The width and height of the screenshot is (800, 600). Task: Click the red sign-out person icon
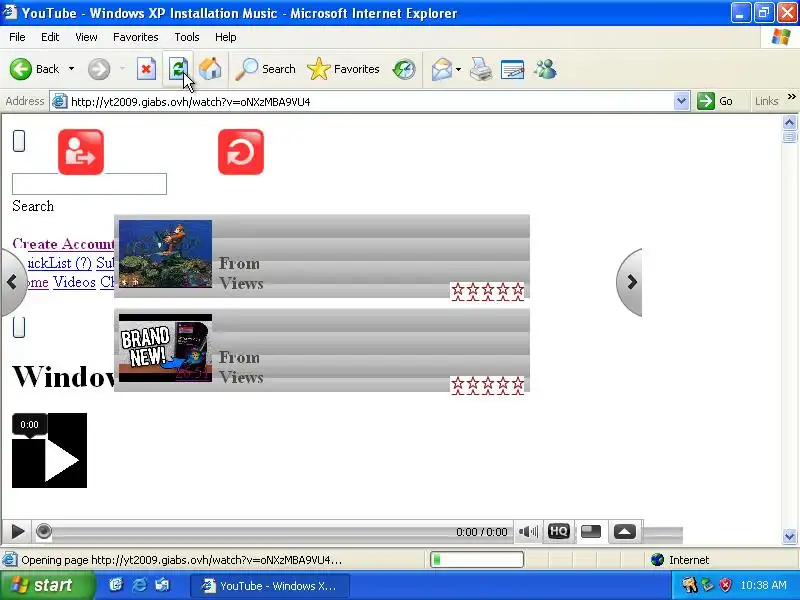81,152
